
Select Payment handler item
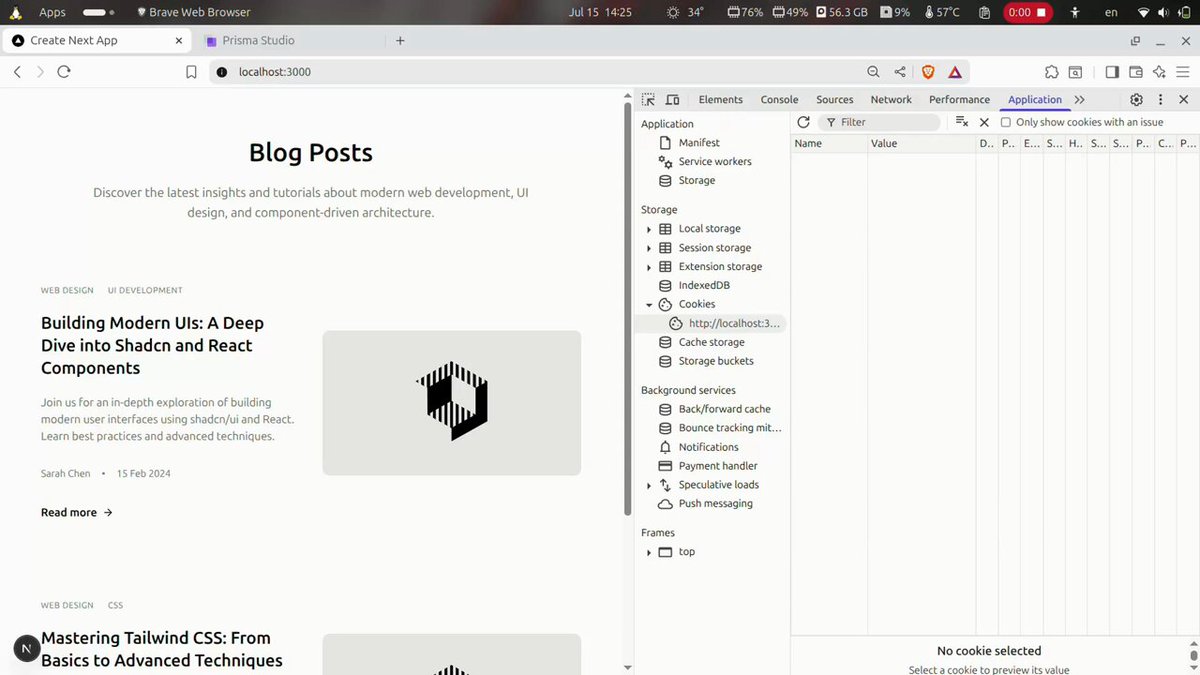coord(718,467)
